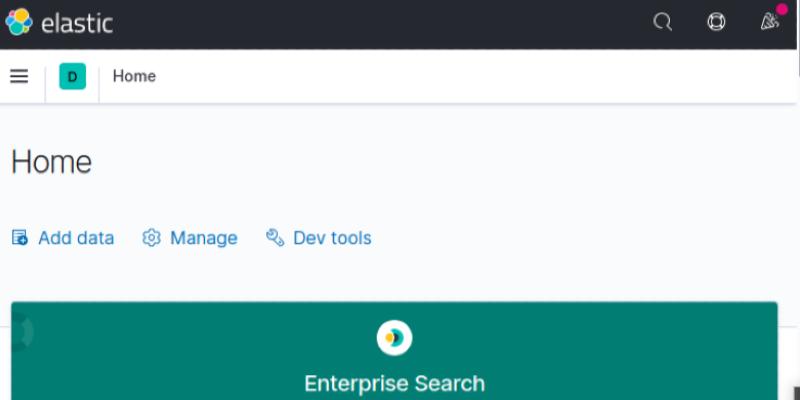This screenshot has width=800, height=400.
Task: Click the large Home page heading
Action: click(52, 162)
